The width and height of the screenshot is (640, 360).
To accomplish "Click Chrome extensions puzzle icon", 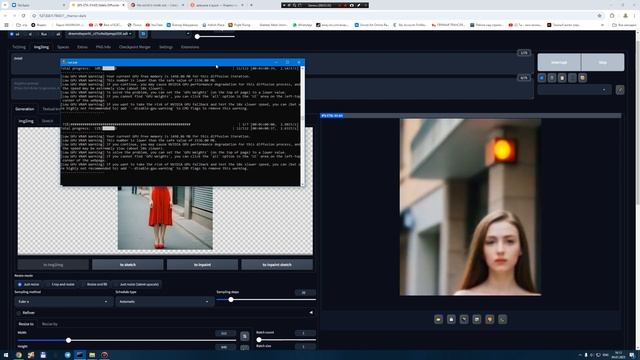I will (612, 16).
